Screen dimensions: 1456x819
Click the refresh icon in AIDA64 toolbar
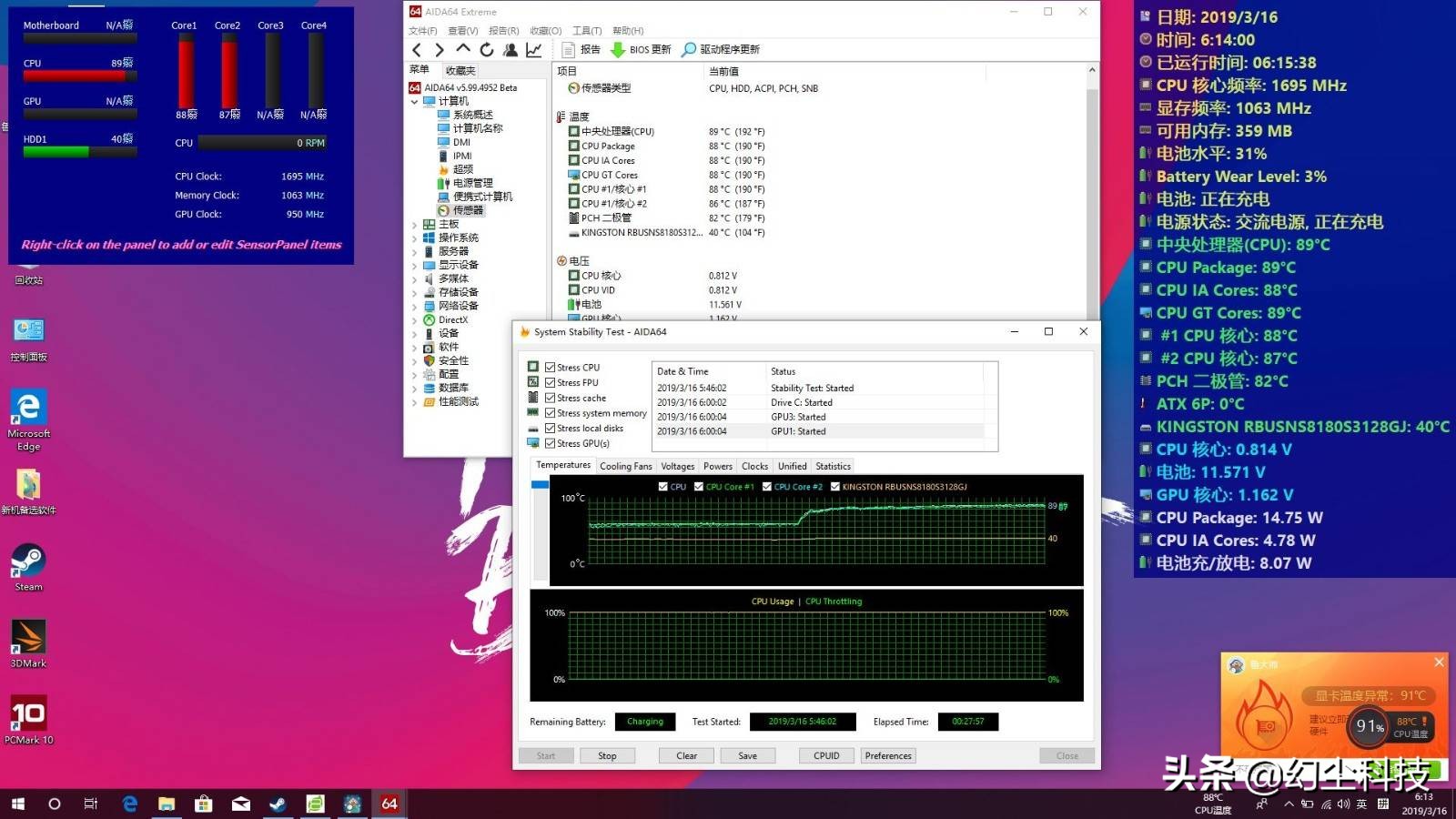click(x=487, y=50)
